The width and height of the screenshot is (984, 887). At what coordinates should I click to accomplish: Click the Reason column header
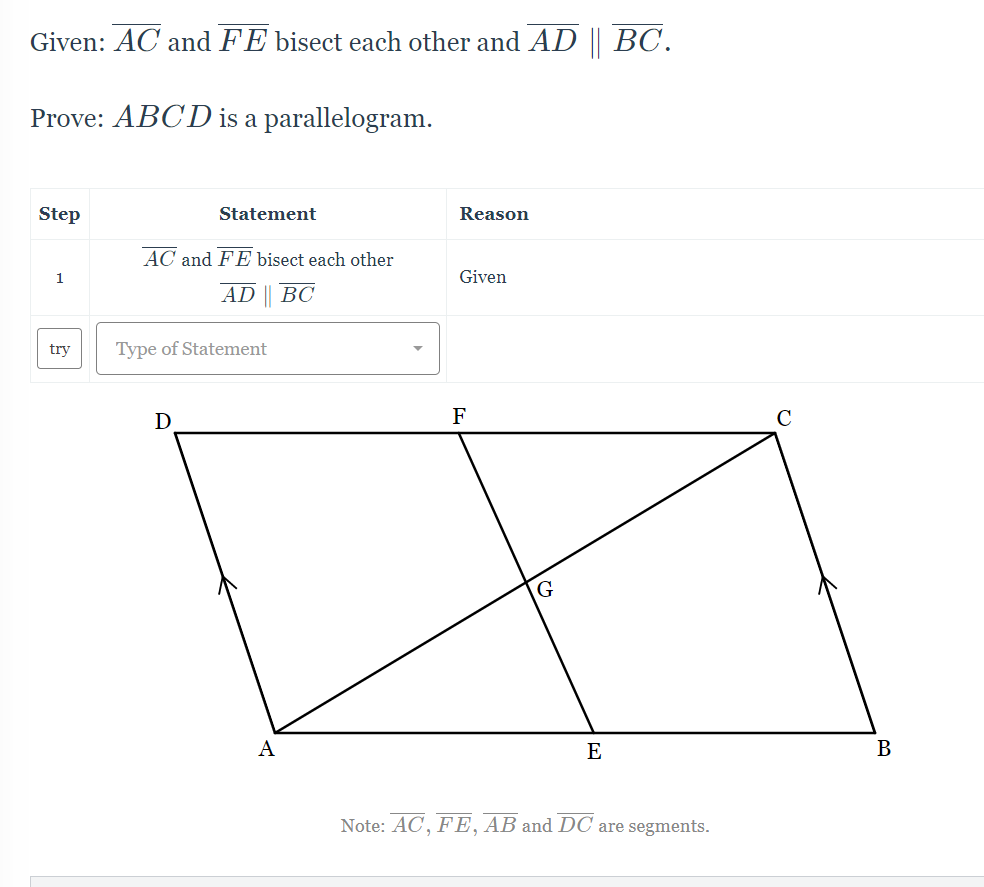[494, 214]
